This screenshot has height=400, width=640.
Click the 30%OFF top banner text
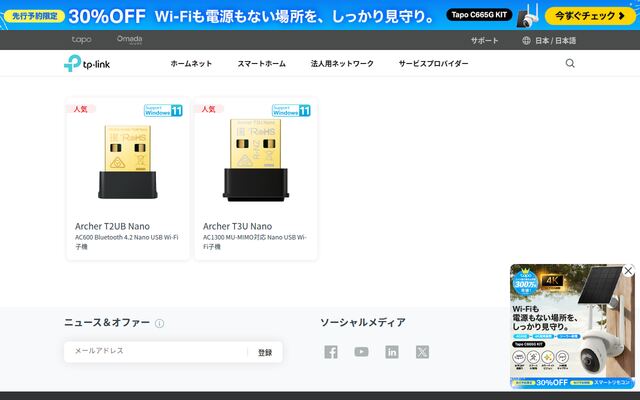107,16
